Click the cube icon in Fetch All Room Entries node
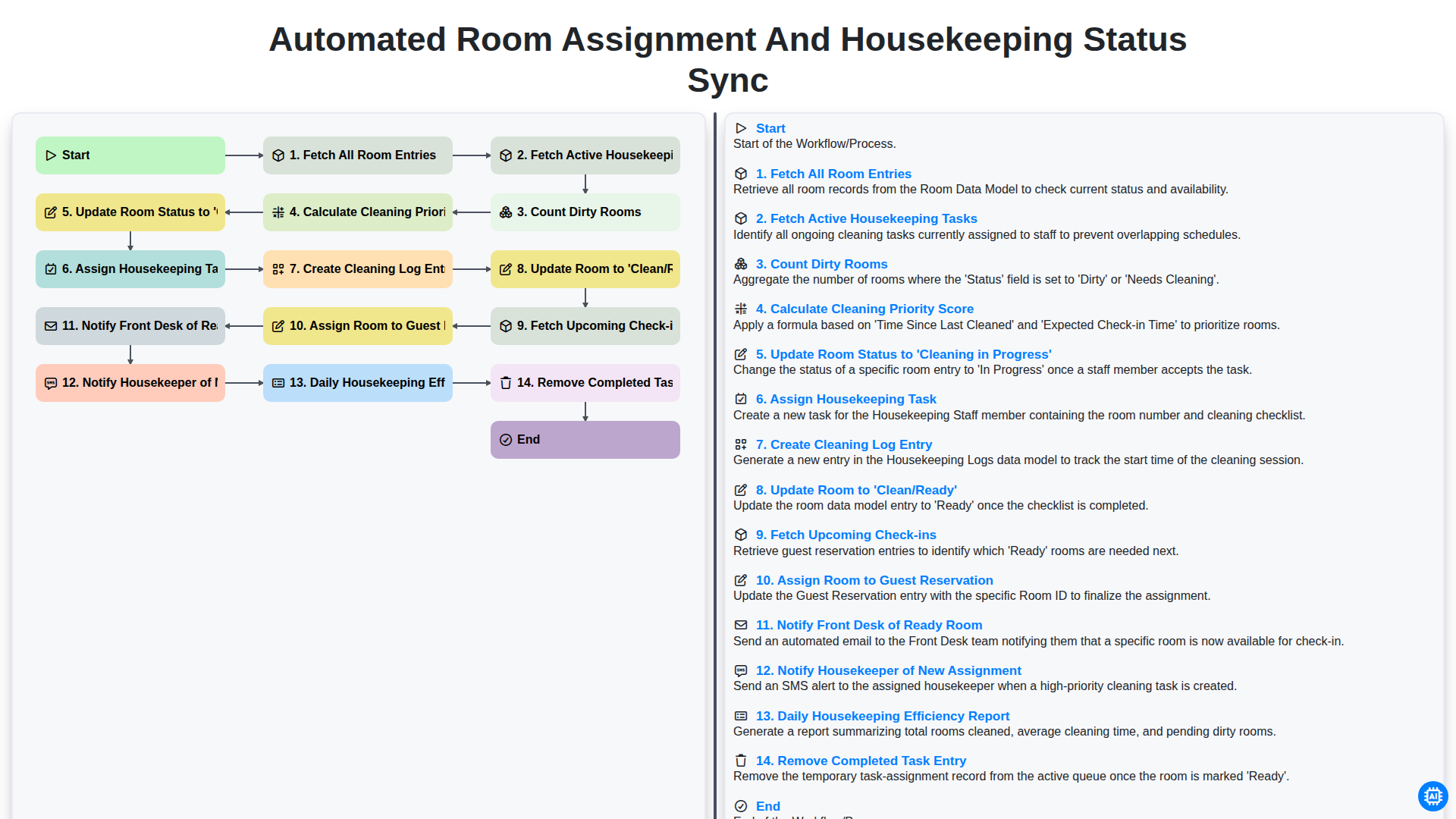1456x819 pixels. tap(278, 155)
